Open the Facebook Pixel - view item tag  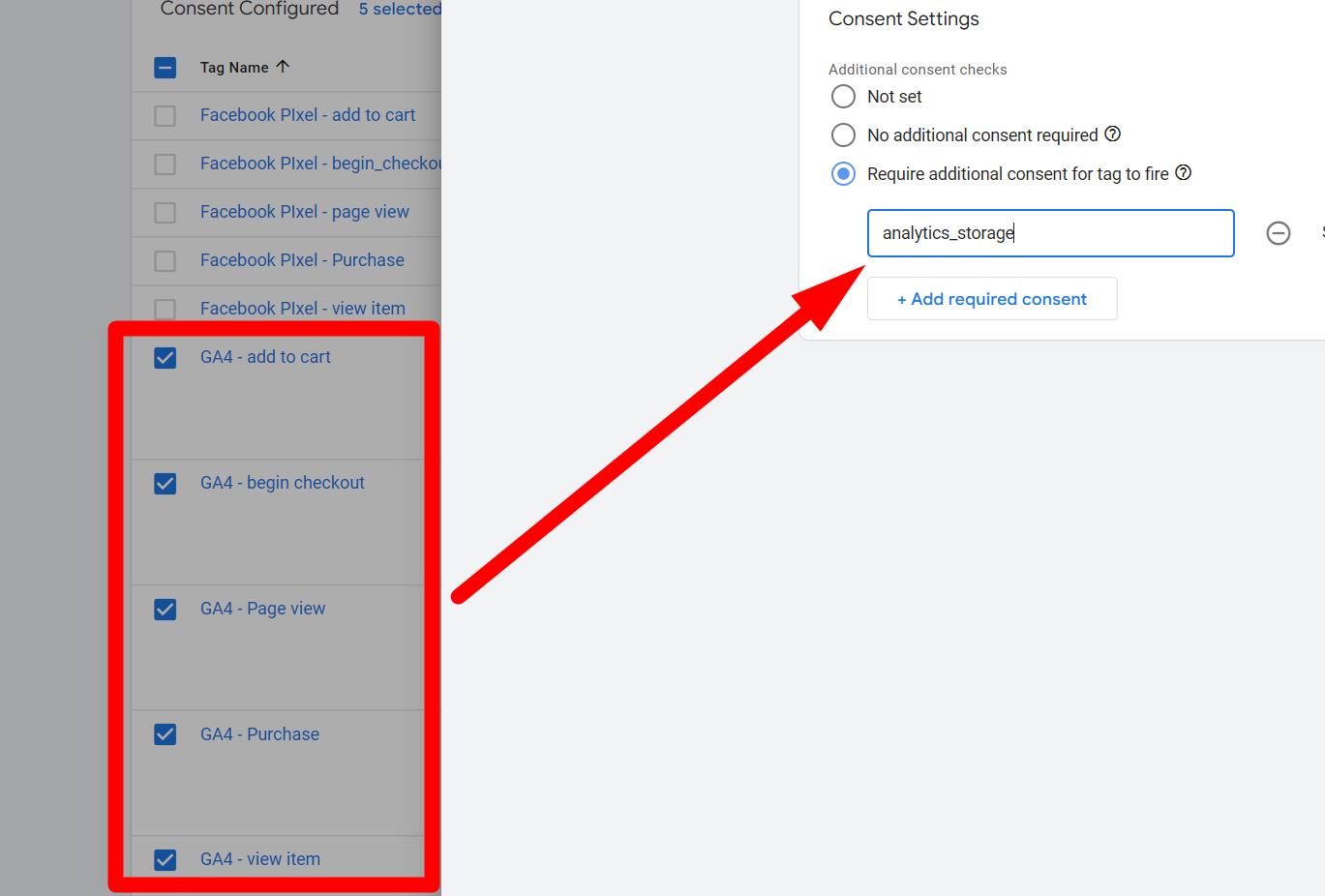tap(302, 309)
